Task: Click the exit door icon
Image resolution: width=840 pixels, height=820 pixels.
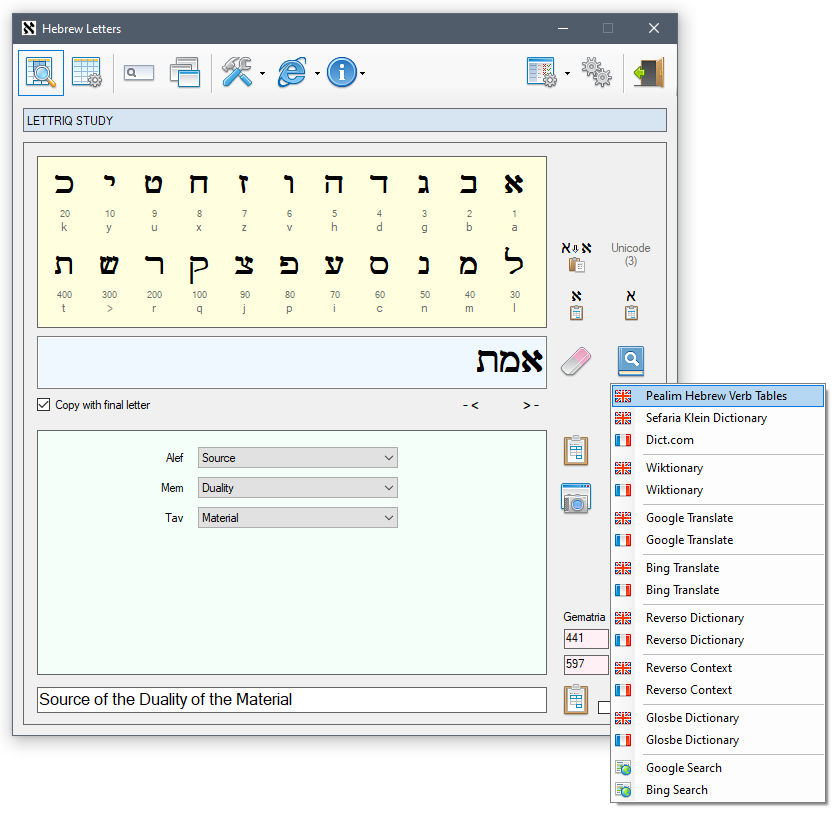Action: click(649, 72)
